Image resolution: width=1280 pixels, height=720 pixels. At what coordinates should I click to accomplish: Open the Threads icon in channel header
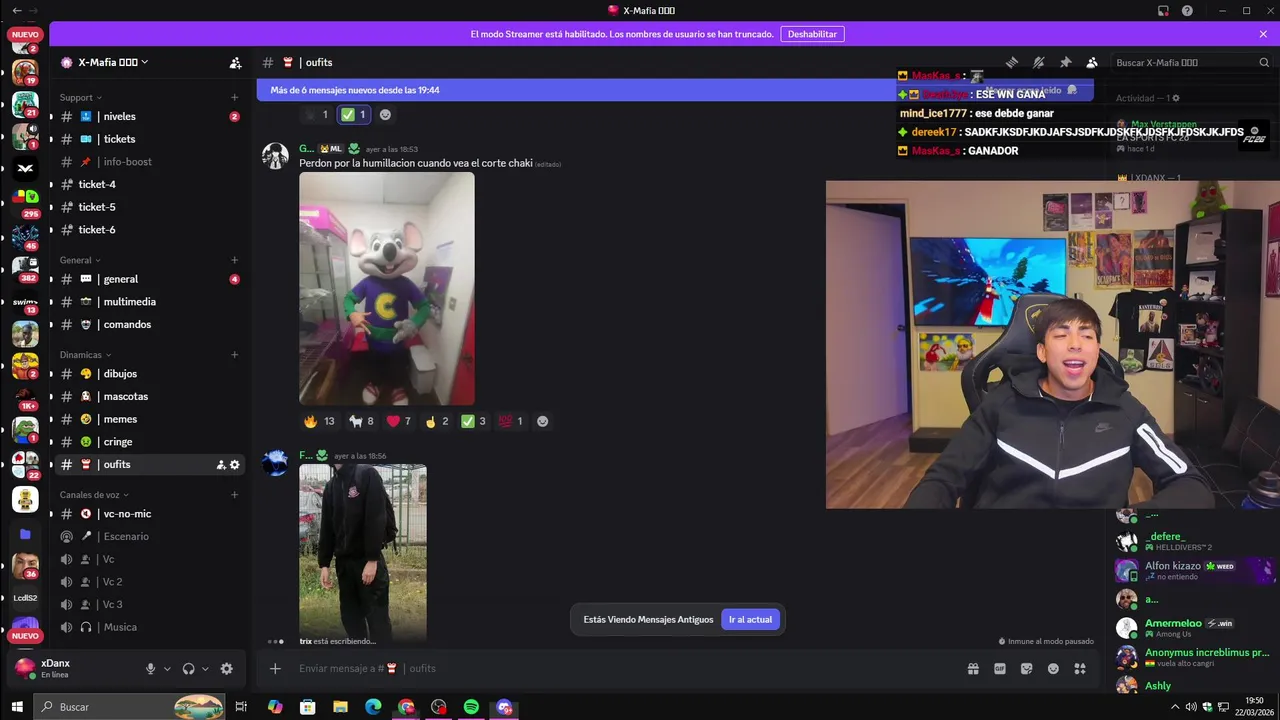[1012, 62]
